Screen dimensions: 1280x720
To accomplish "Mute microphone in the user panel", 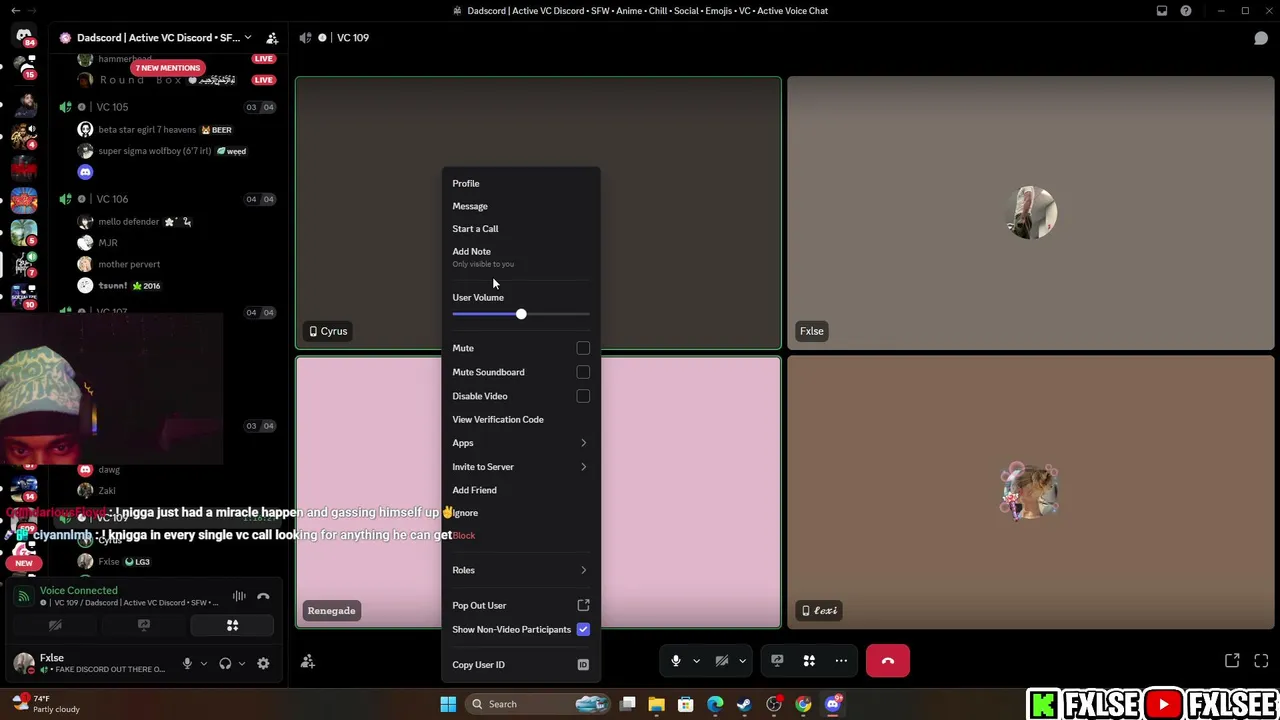I will tap(187, 663).
